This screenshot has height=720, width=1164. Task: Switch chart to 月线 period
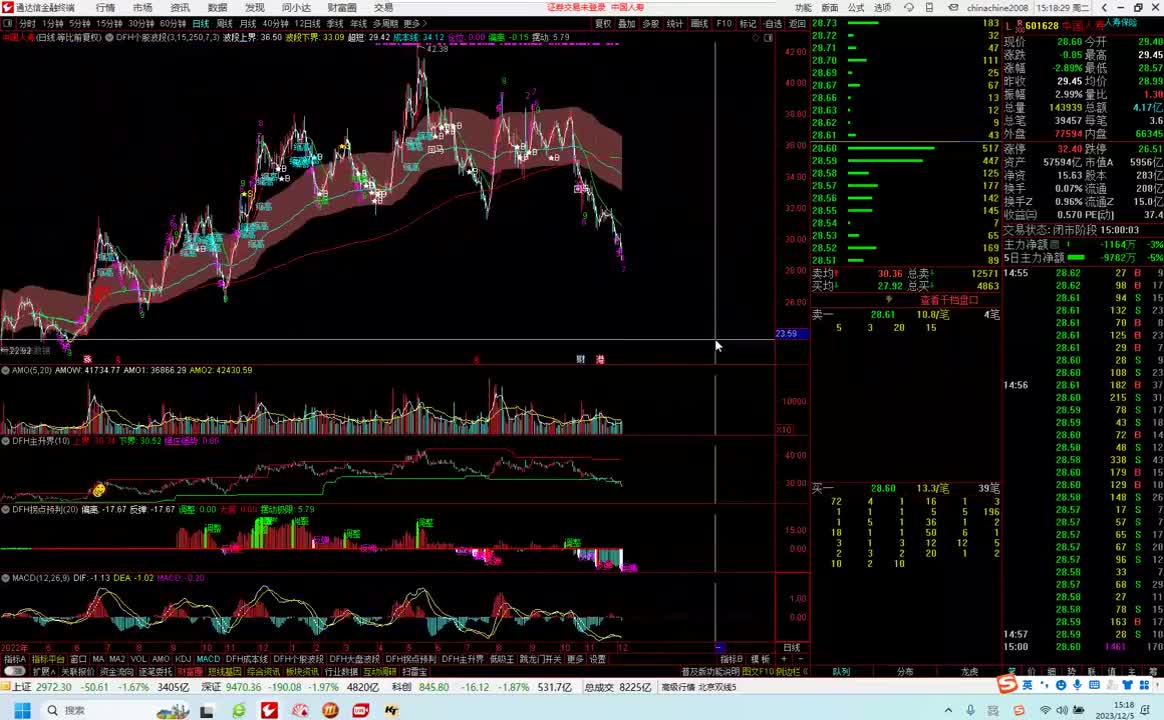click(247, 24)
